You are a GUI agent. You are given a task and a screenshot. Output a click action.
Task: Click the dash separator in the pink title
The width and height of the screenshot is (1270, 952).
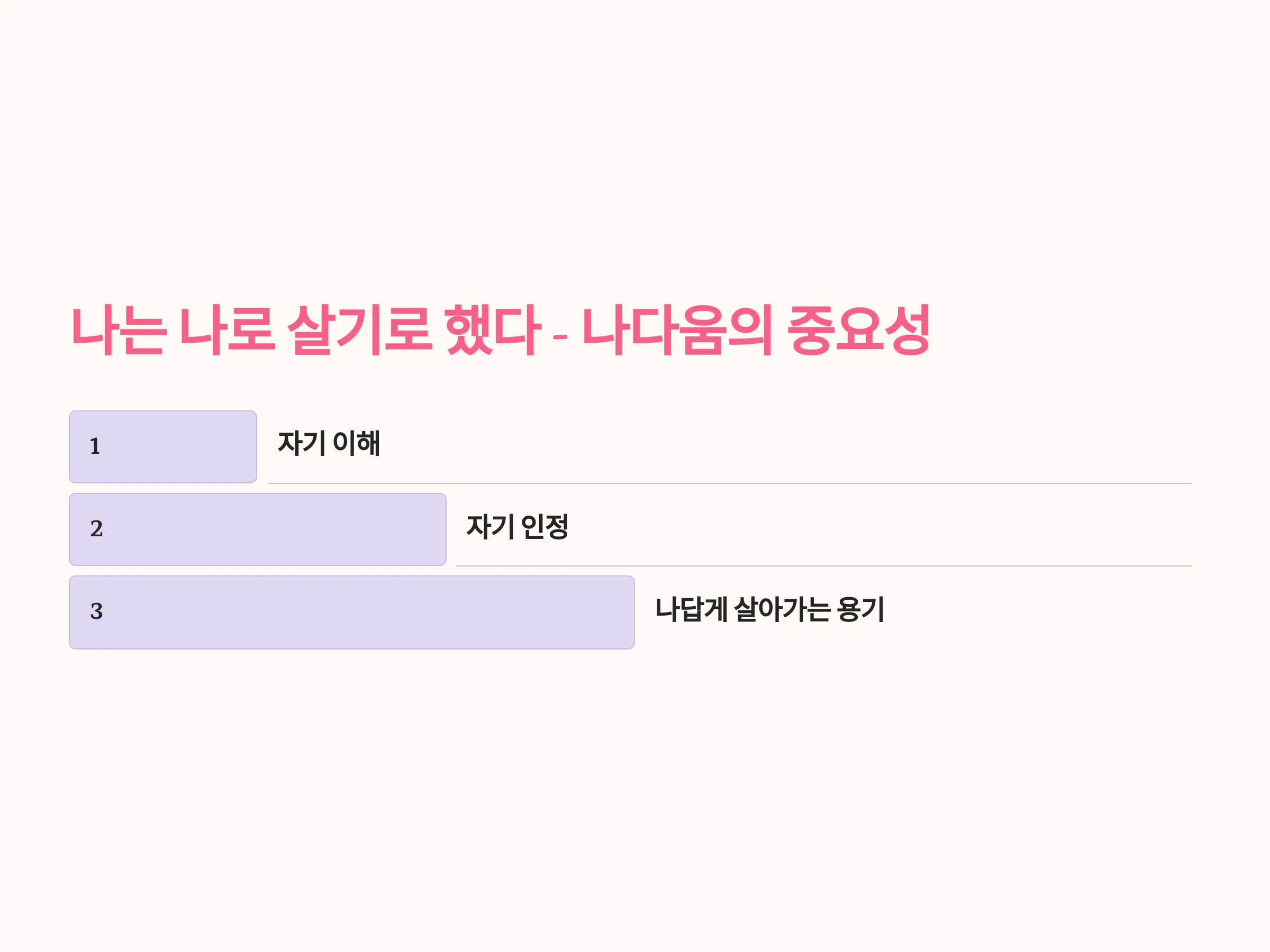click(x=561, y=337)
